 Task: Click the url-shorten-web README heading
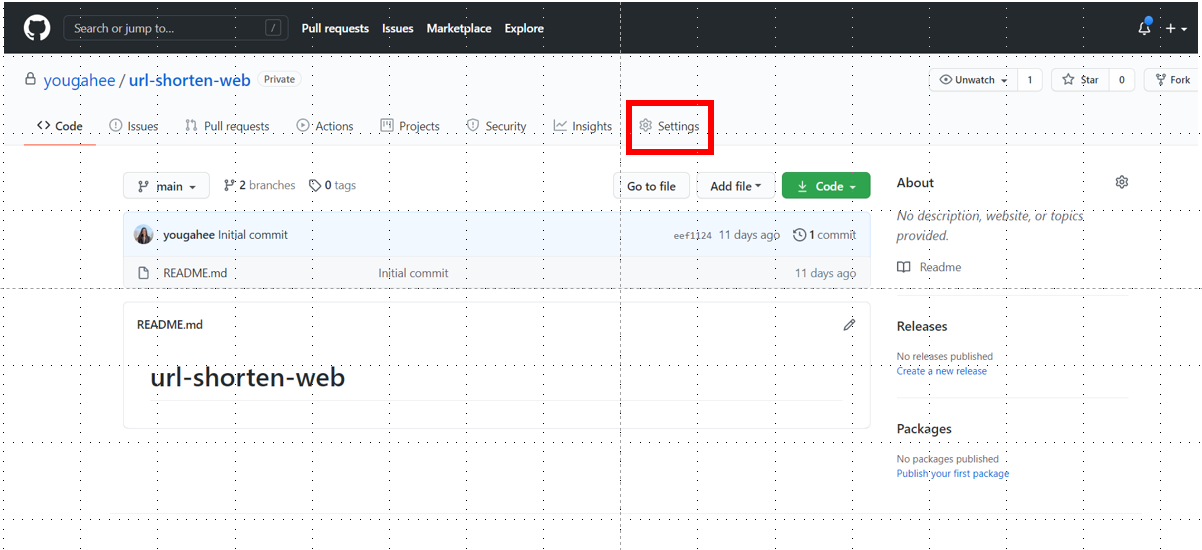pyautogui.click(x=248, y=378)
